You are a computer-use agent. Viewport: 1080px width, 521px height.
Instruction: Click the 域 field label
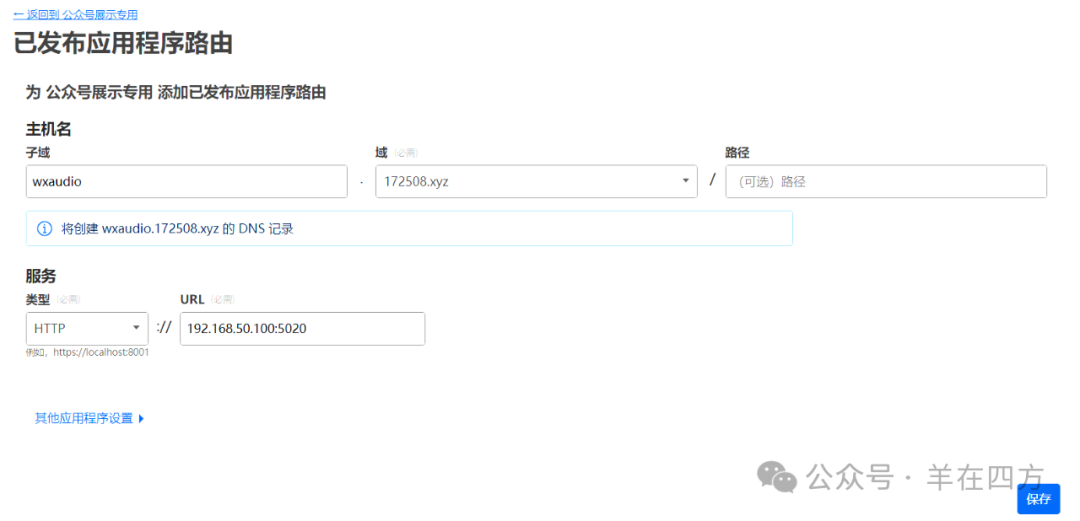coord(381,153)
